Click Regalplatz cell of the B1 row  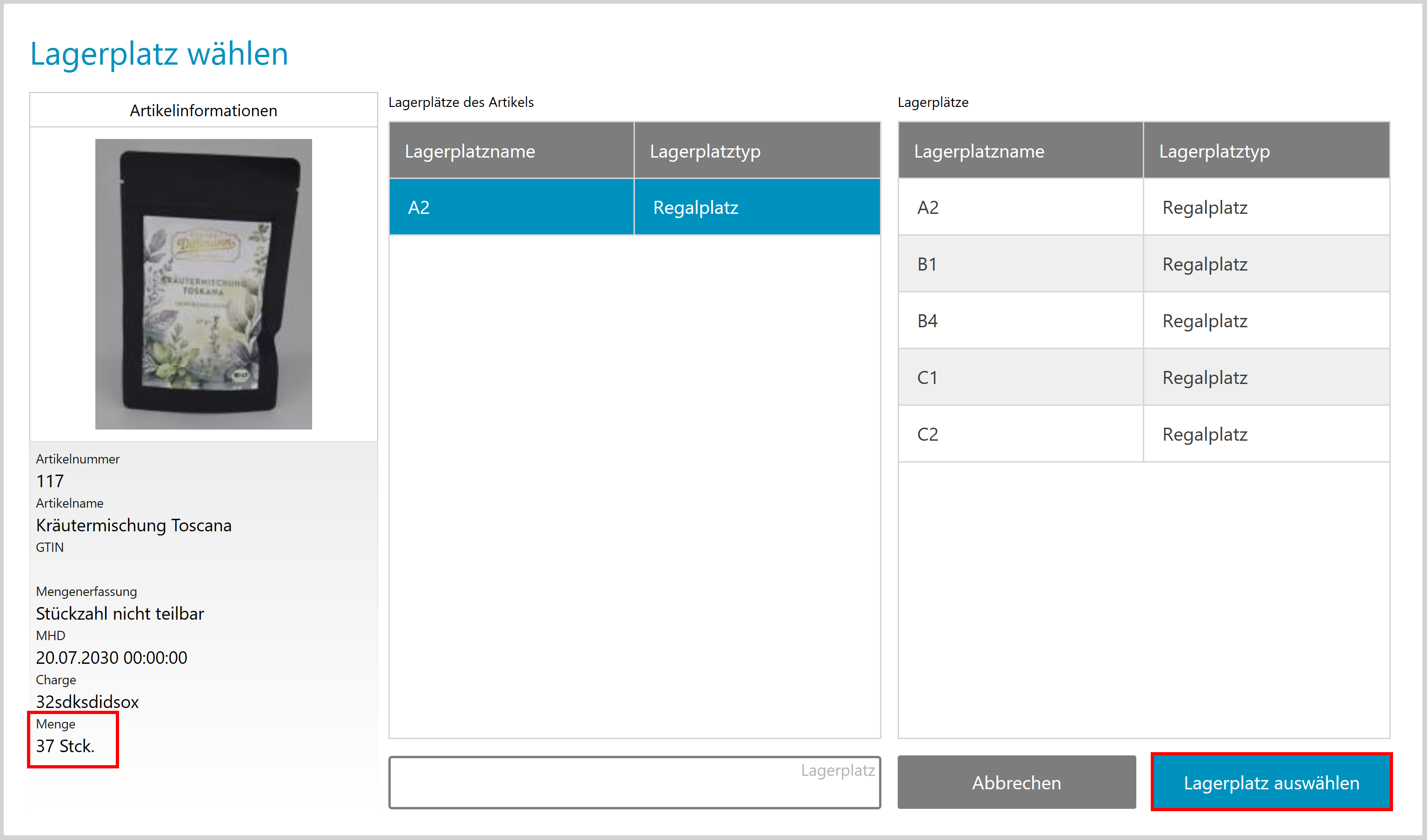(1205, 264)
